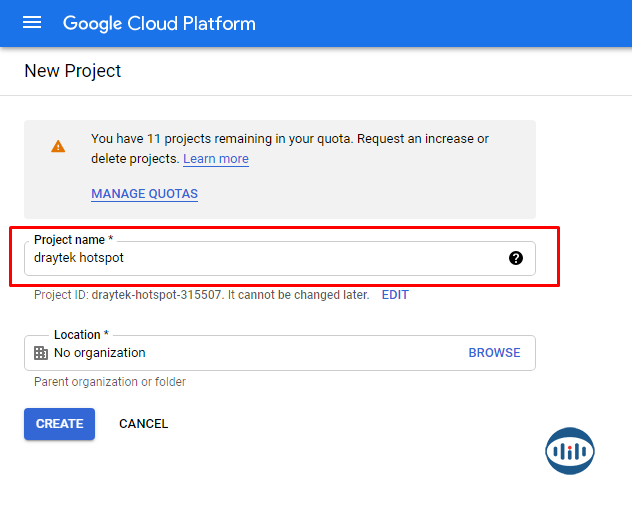Open the Learn more link

click(216, 159)
